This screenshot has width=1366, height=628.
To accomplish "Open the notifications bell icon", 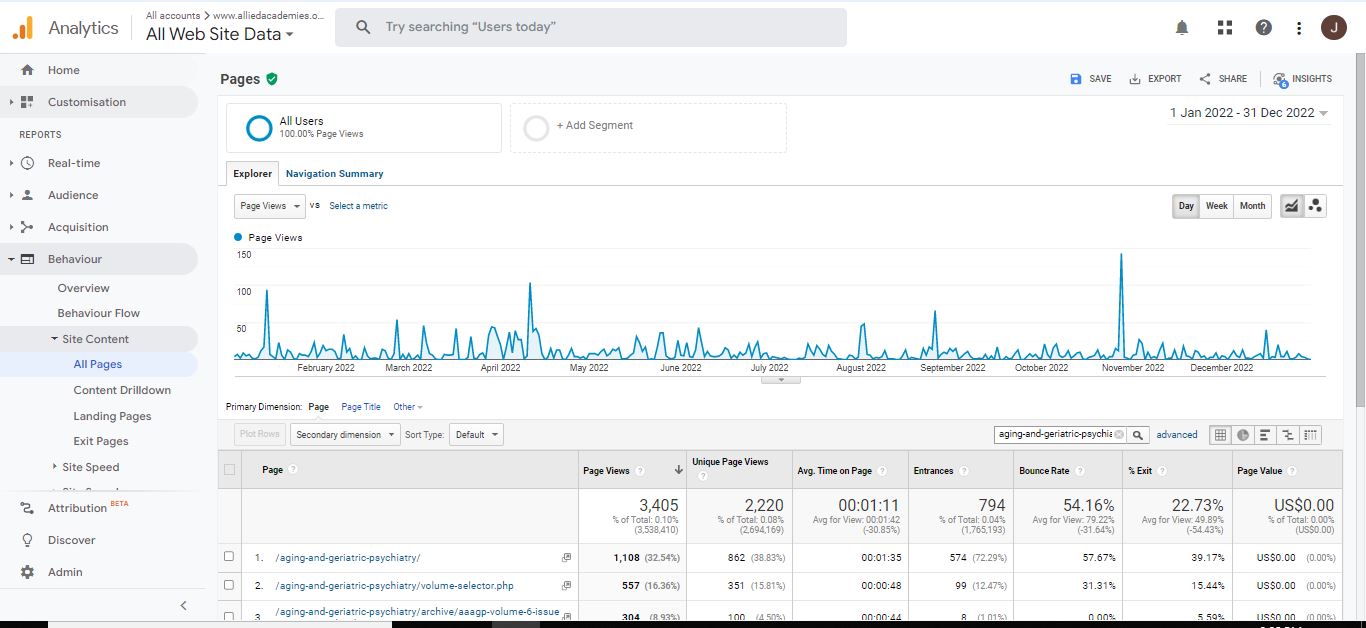I will [x=1182, y=28].
